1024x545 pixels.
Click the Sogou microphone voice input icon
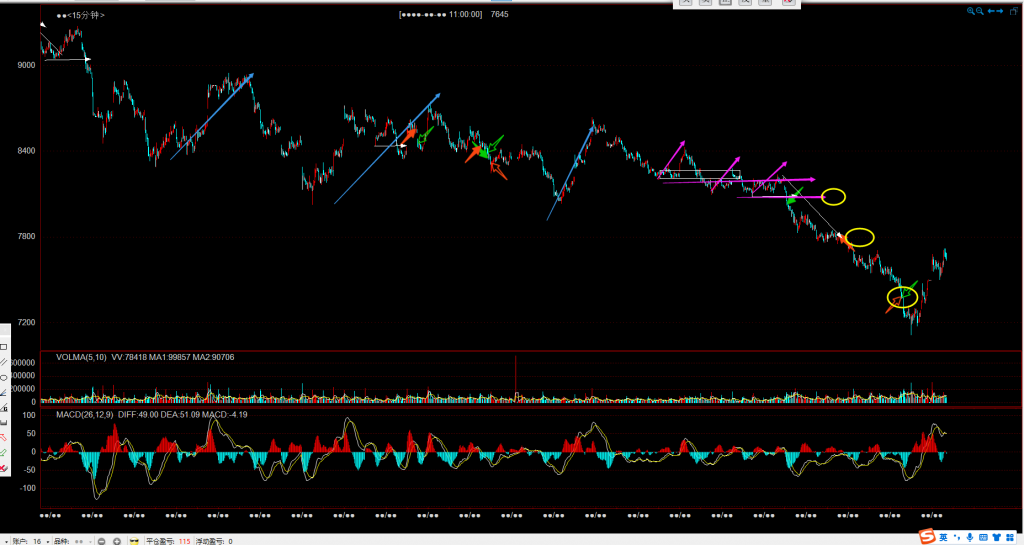972,537
